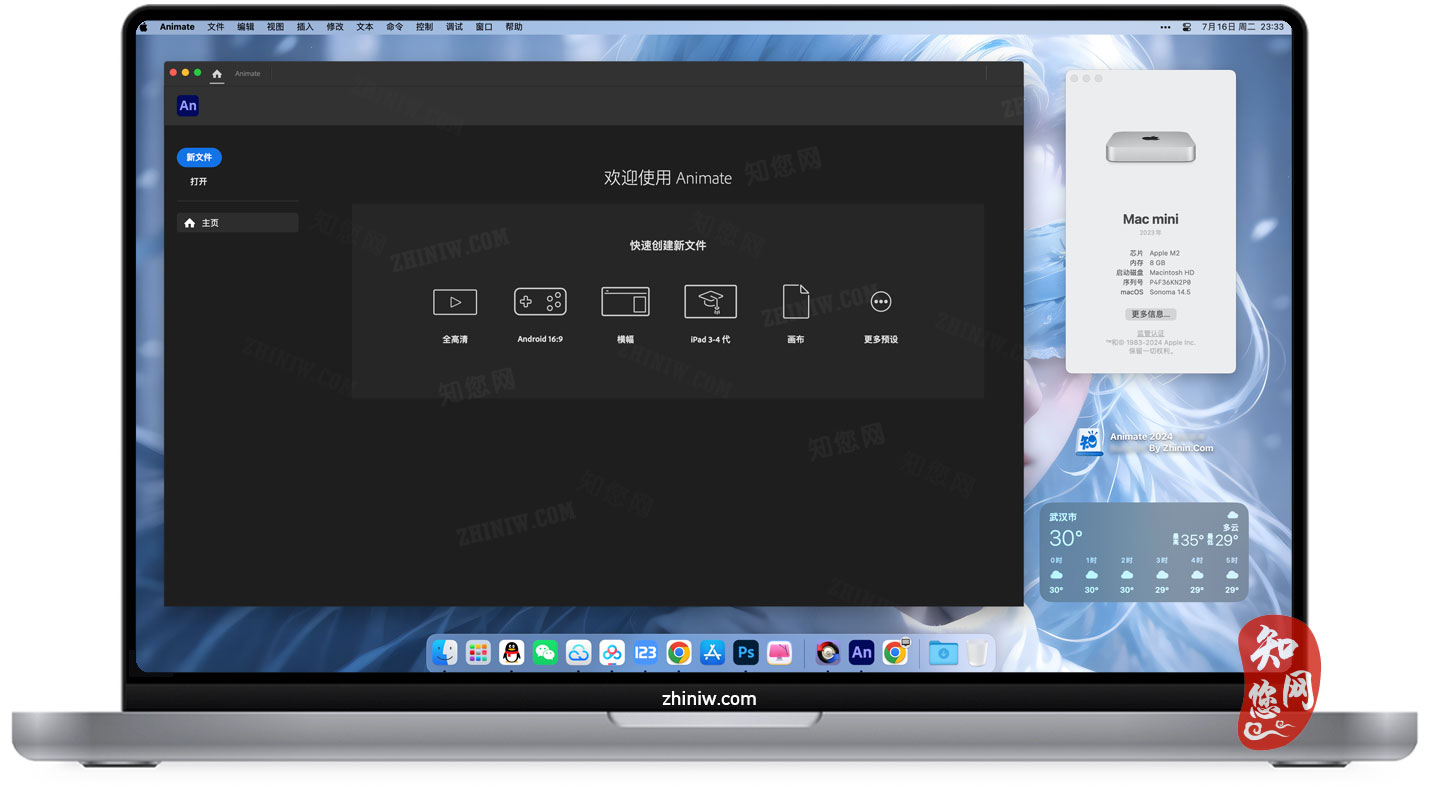This screenshot has width=1429, height=797.
Task: Click 更多信息 button in About window
Action: [1150, 314]
